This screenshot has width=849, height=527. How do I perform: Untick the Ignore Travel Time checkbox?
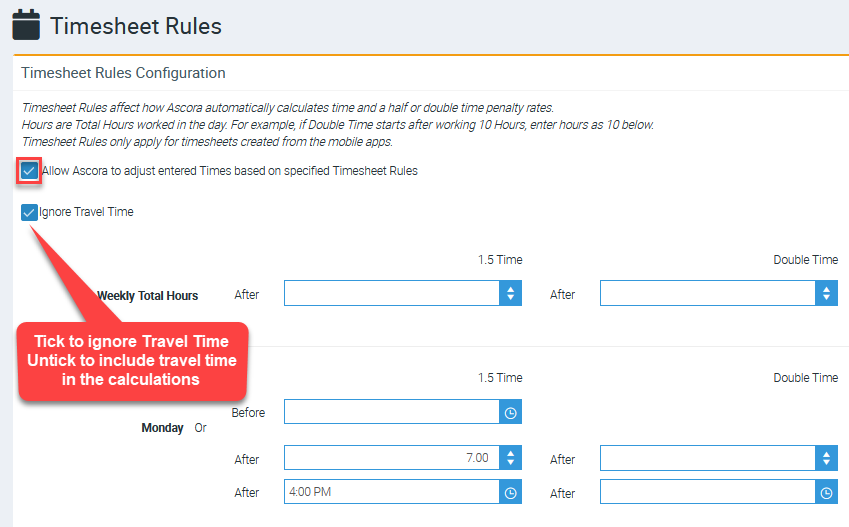[29, 212]
